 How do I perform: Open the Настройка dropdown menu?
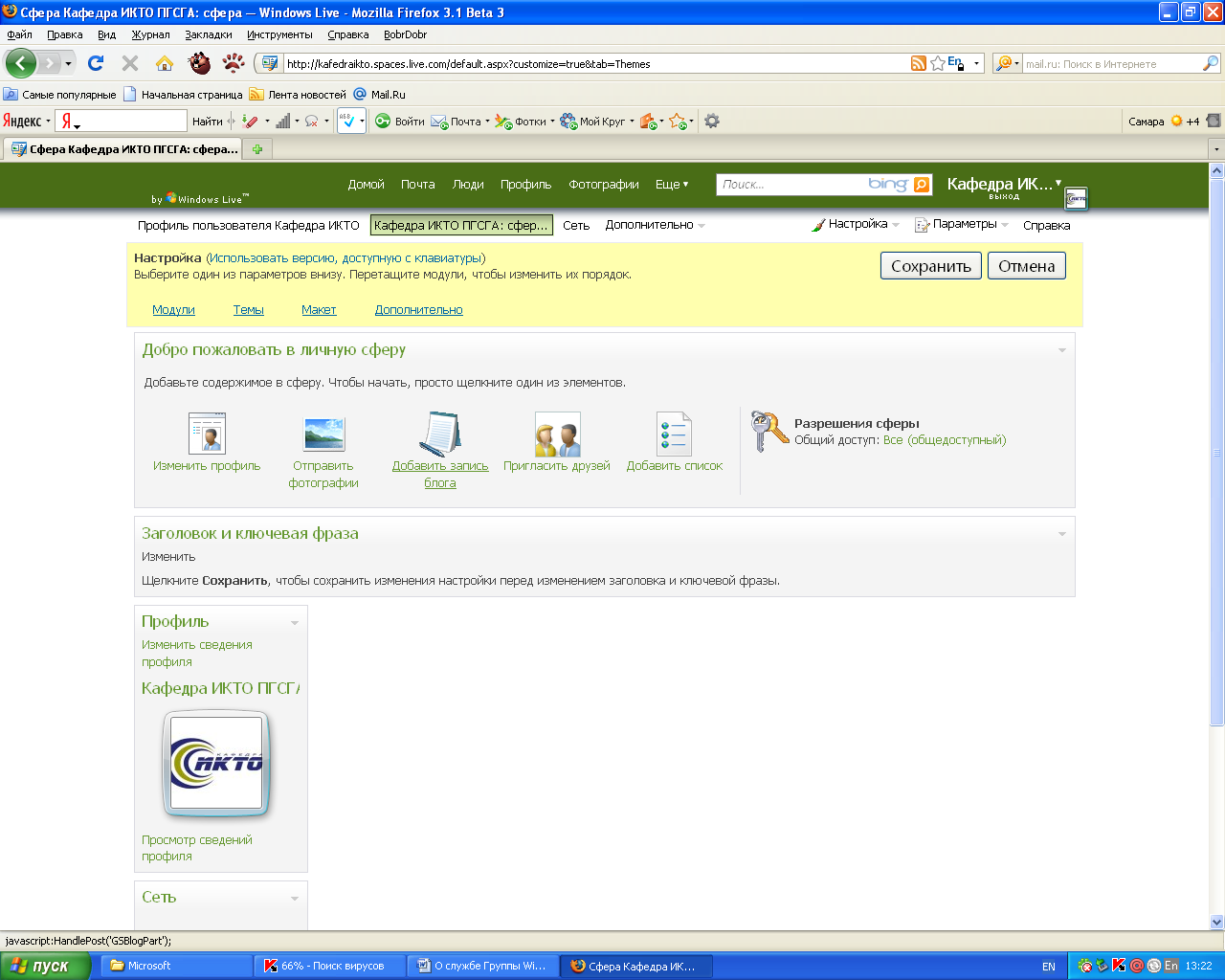pos(856,224)
